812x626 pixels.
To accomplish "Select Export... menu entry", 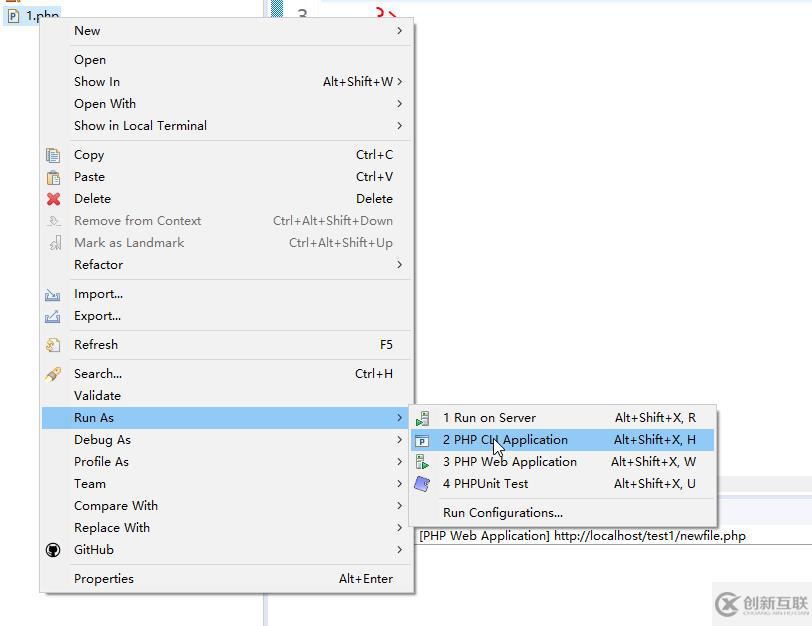I will click(227, 316).
